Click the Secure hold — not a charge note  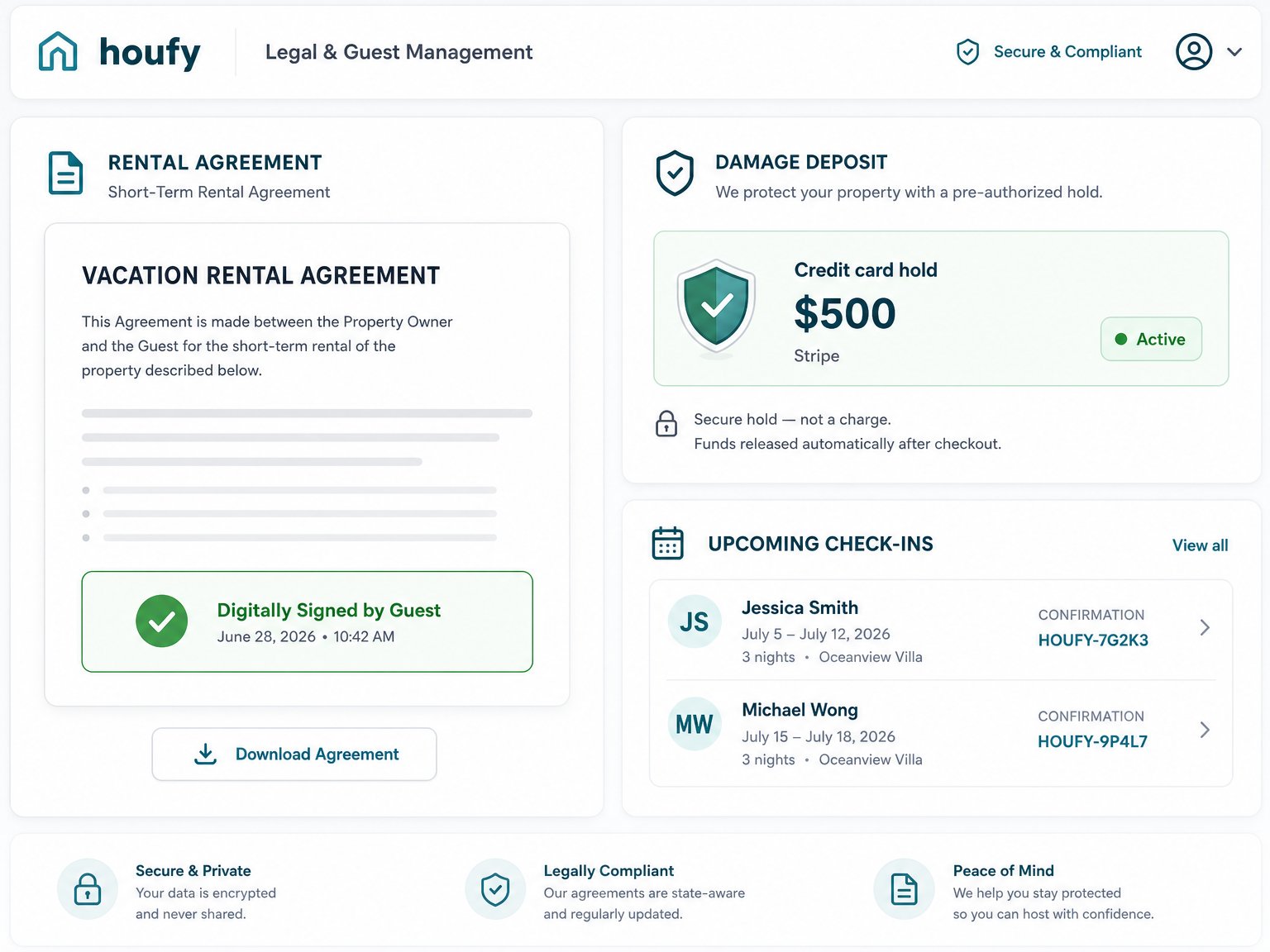tap(792, 420)
